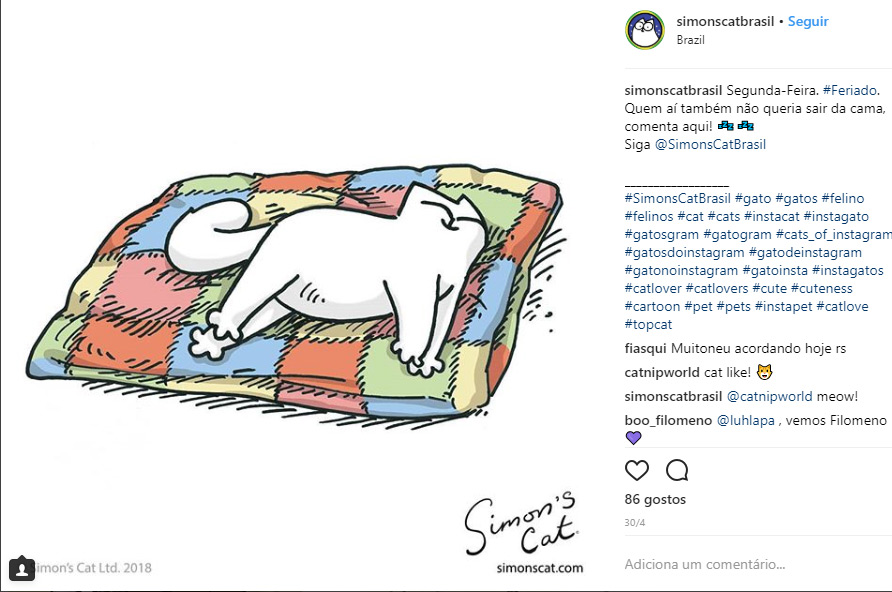Open the #topcat hashtag

[x=648, y=325]
